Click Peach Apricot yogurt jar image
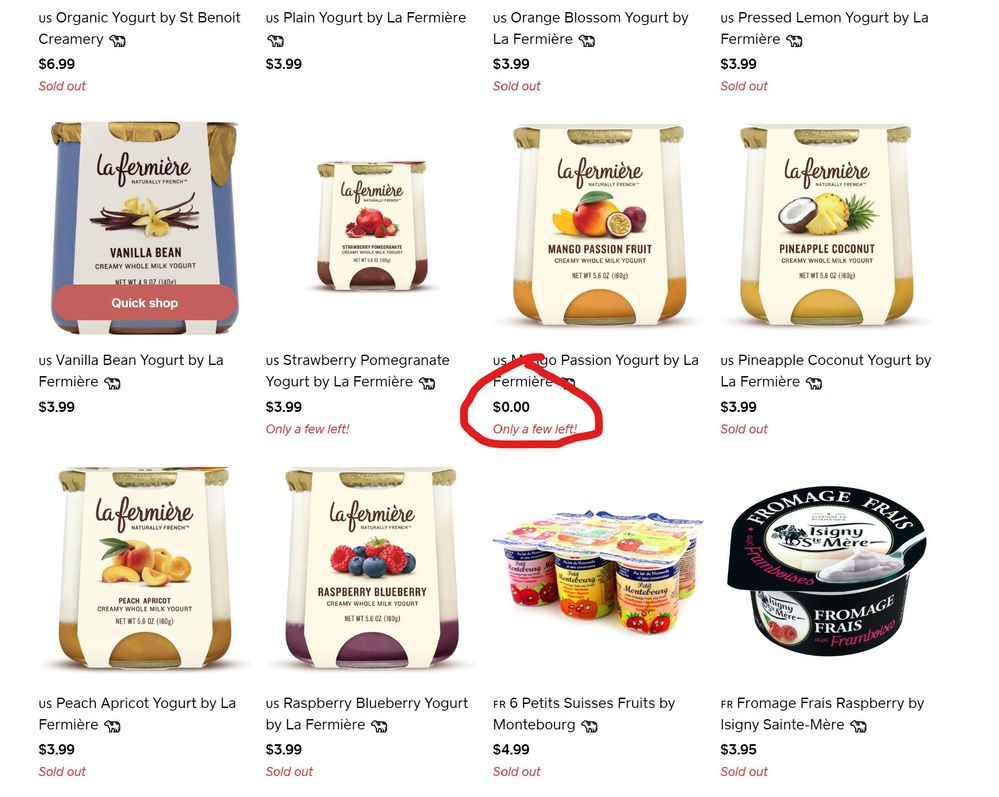The image size is (999, 797). coord(144,568)
